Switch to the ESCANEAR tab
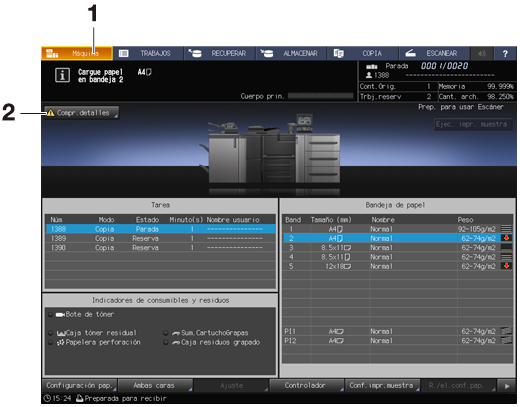Screen dimensions: 520x407 click(x=434, y=53)
